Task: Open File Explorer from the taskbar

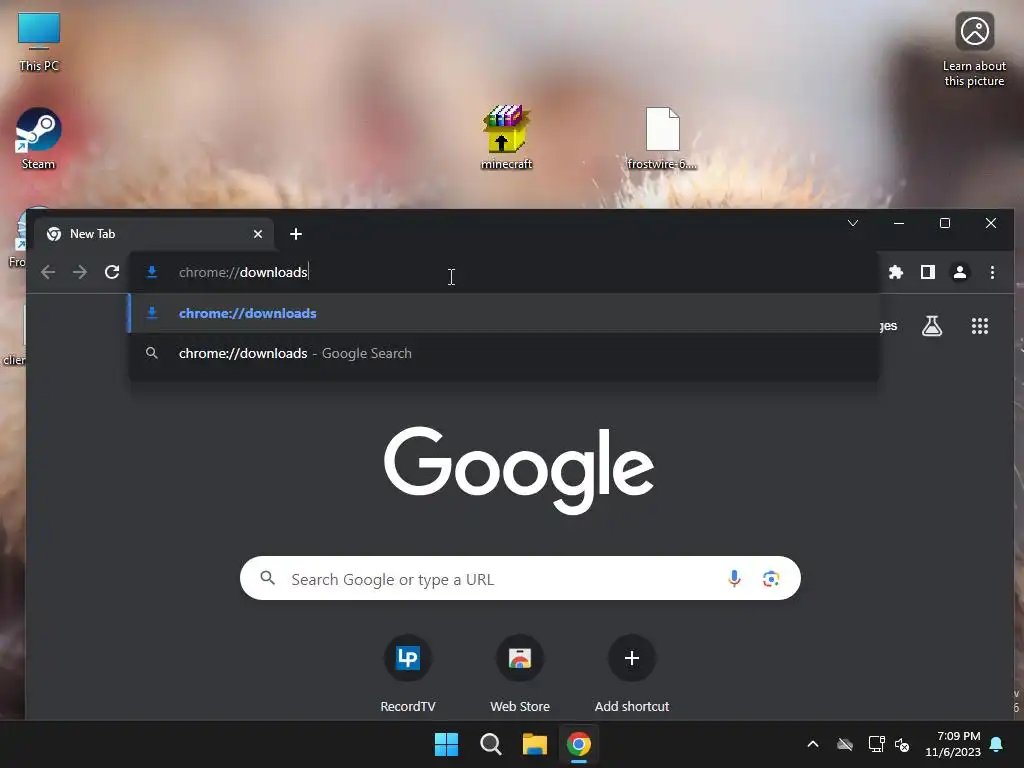Action: pos(534,744)
